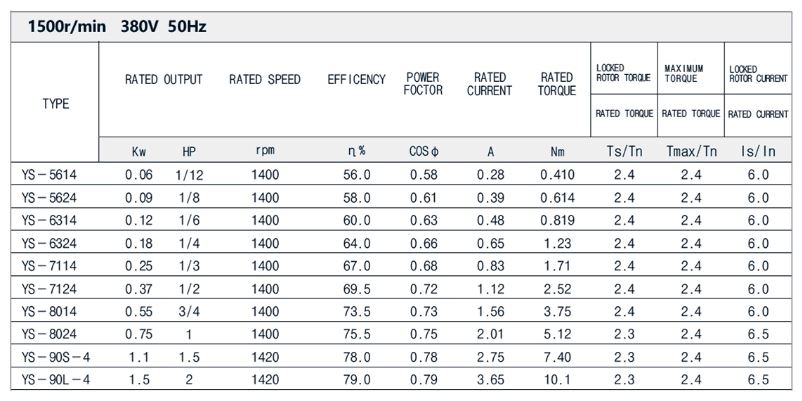Viewport: 802px width, 401px height.
Task: Click the 0.614 rated torque value
Action: [558, 198]
